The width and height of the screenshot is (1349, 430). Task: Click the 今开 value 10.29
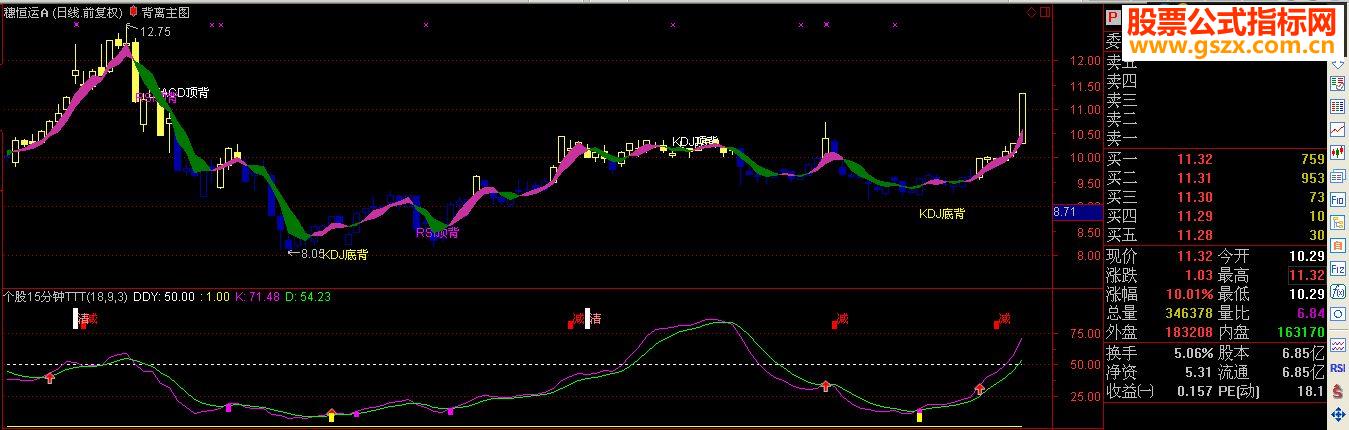pos(1306,256)
